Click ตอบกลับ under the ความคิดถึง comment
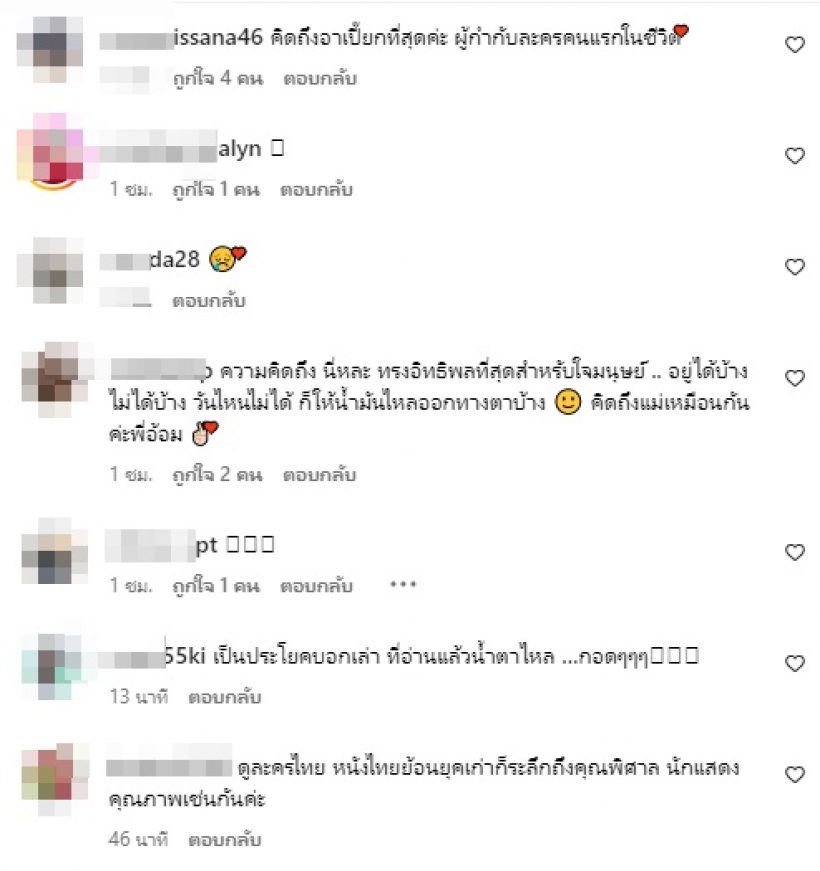Screen dimensions: 820x871 coord(319,475)
